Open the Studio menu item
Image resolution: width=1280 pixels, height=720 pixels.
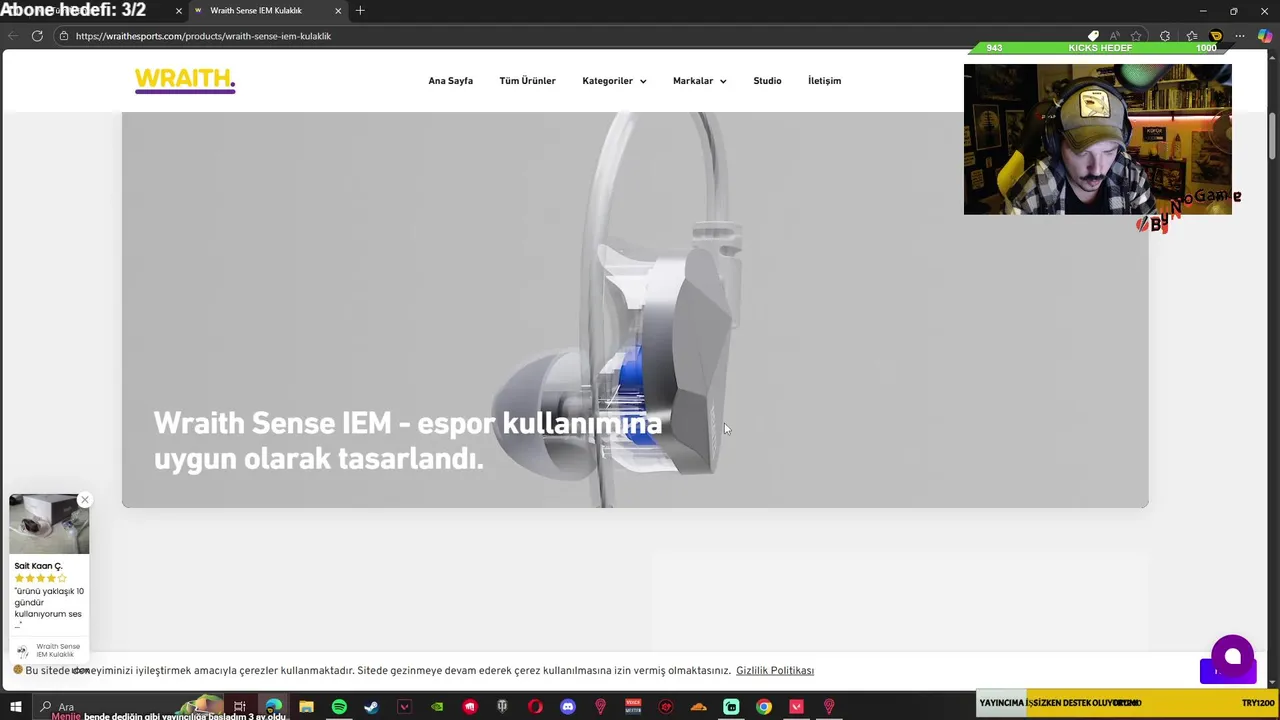click(x=767, y=81)
